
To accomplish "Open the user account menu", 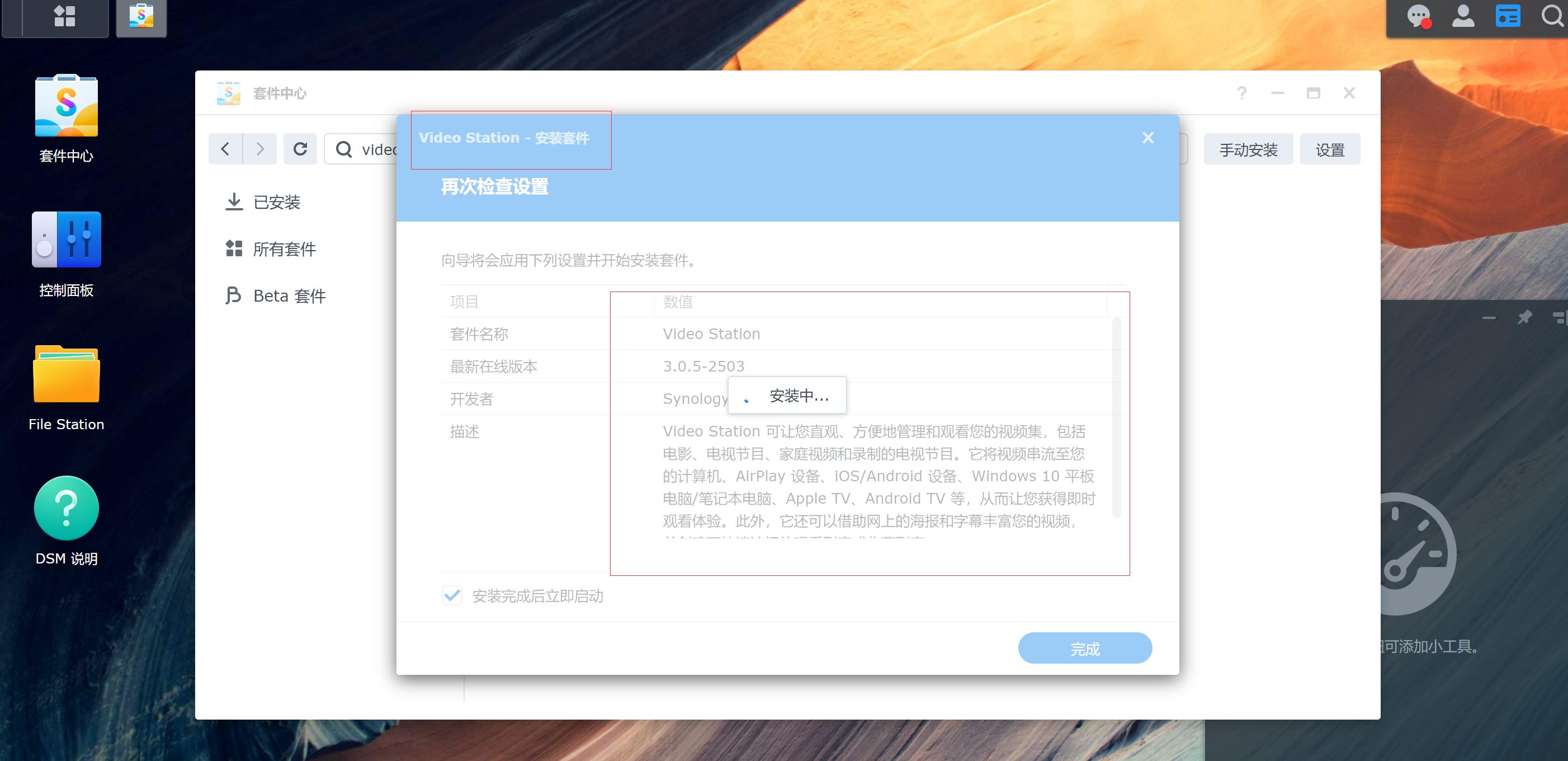I will tap(1464, 16).
